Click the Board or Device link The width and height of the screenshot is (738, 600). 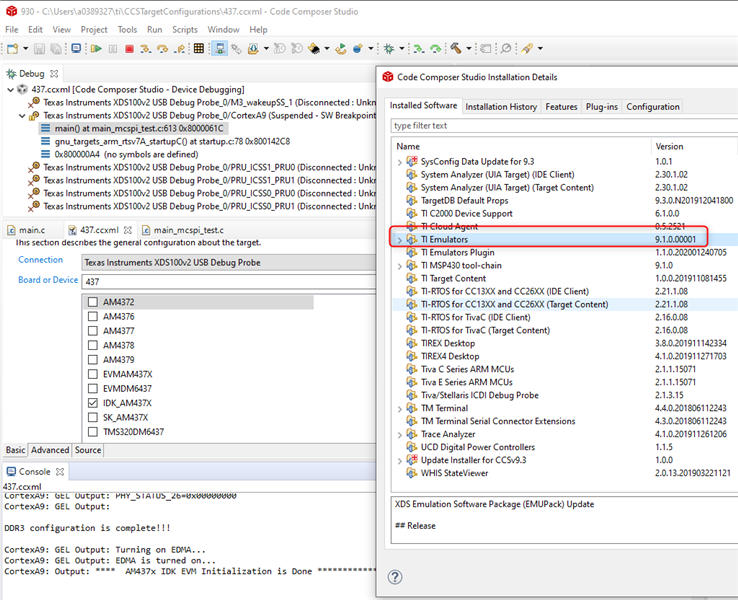click(x=48, y=280)
